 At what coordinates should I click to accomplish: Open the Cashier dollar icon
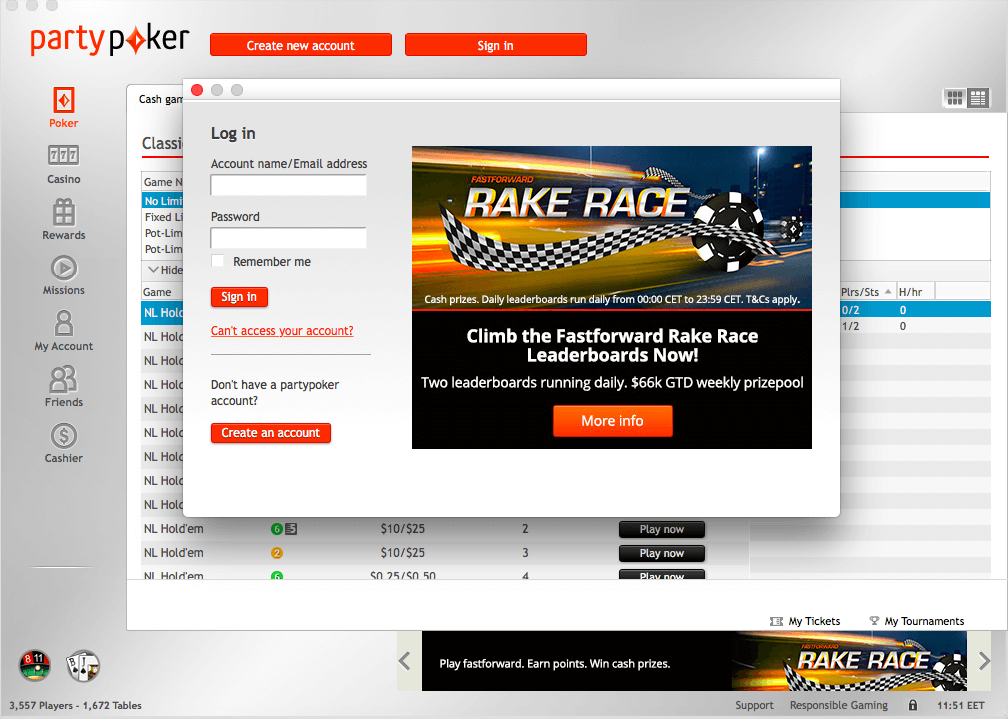64,435
